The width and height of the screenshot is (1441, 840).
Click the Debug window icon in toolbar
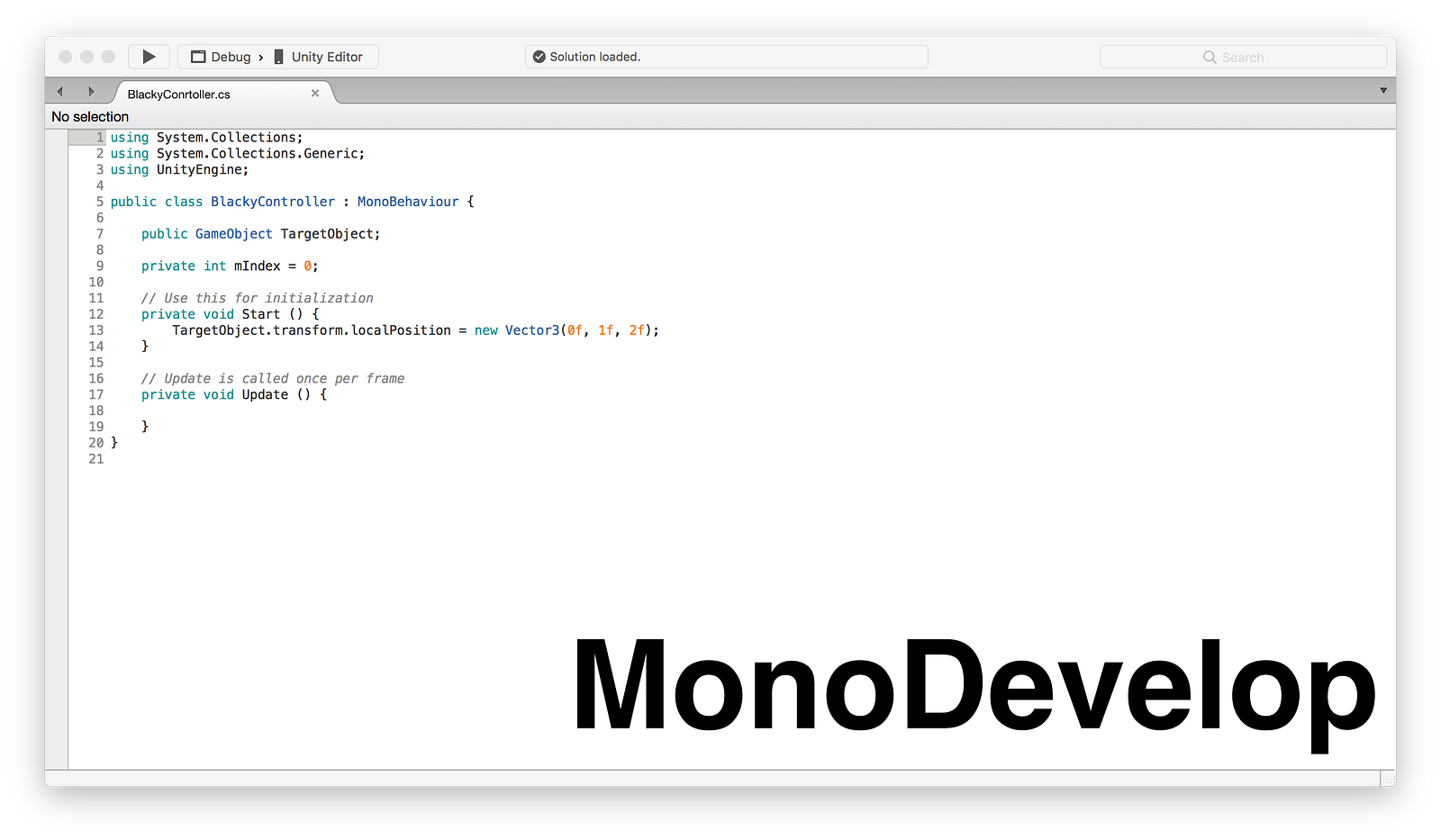click(198, 57)
